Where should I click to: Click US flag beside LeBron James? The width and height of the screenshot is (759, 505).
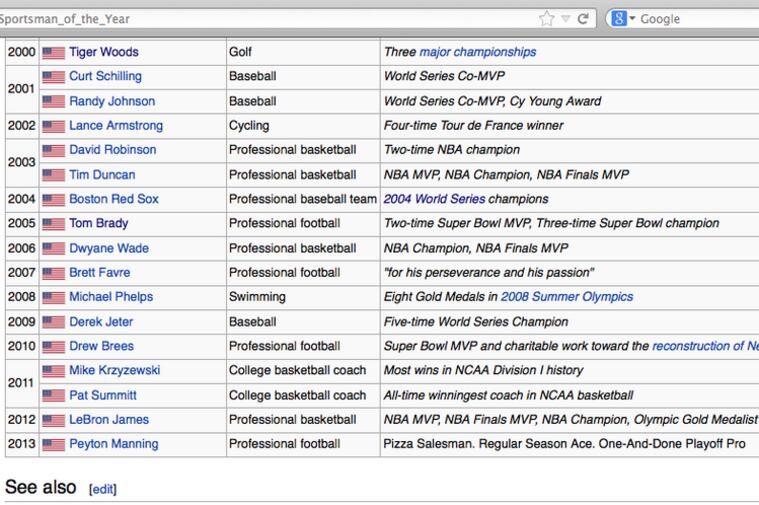click(53, 421)
